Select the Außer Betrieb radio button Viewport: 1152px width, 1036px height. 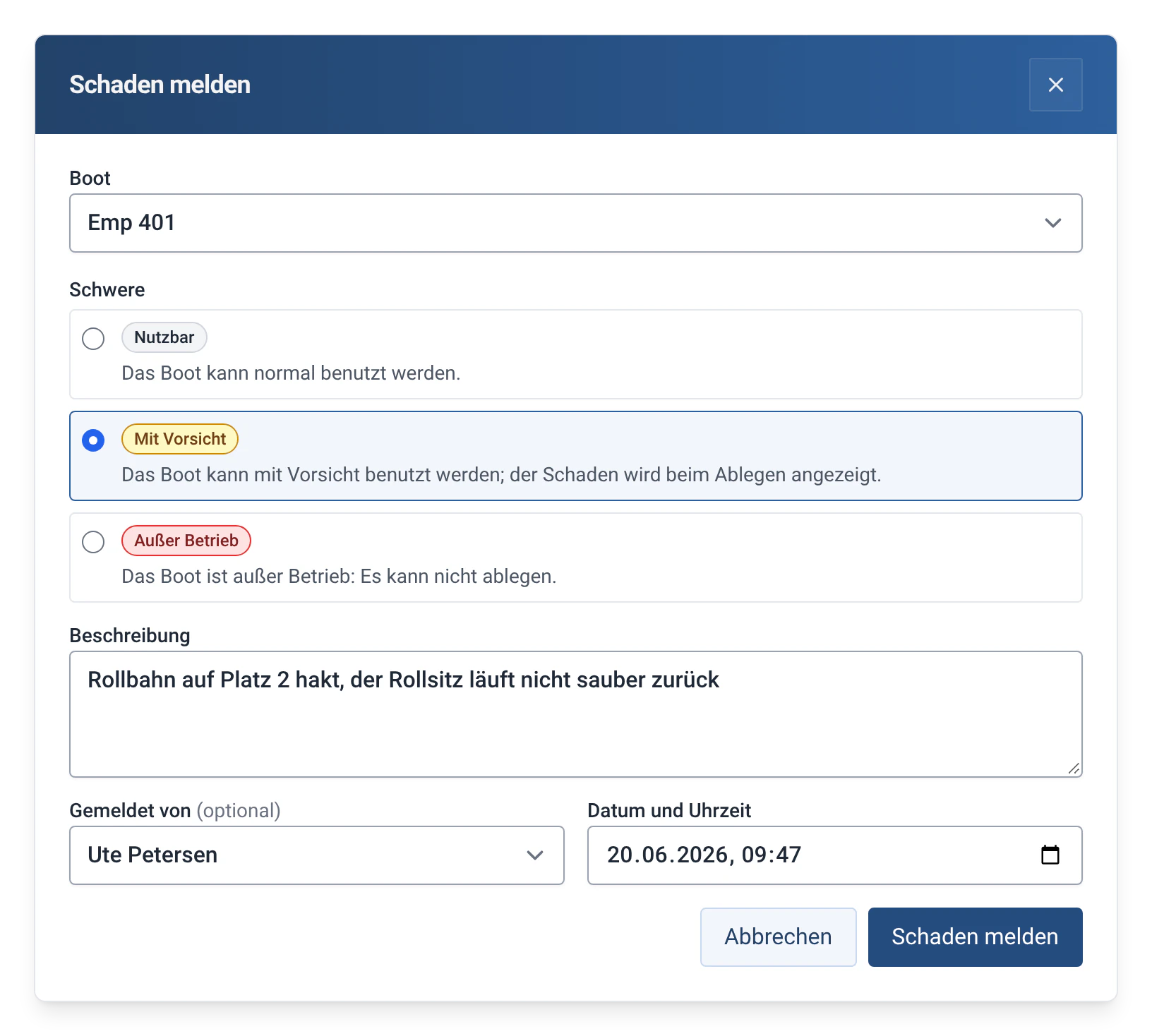point(93,542)
